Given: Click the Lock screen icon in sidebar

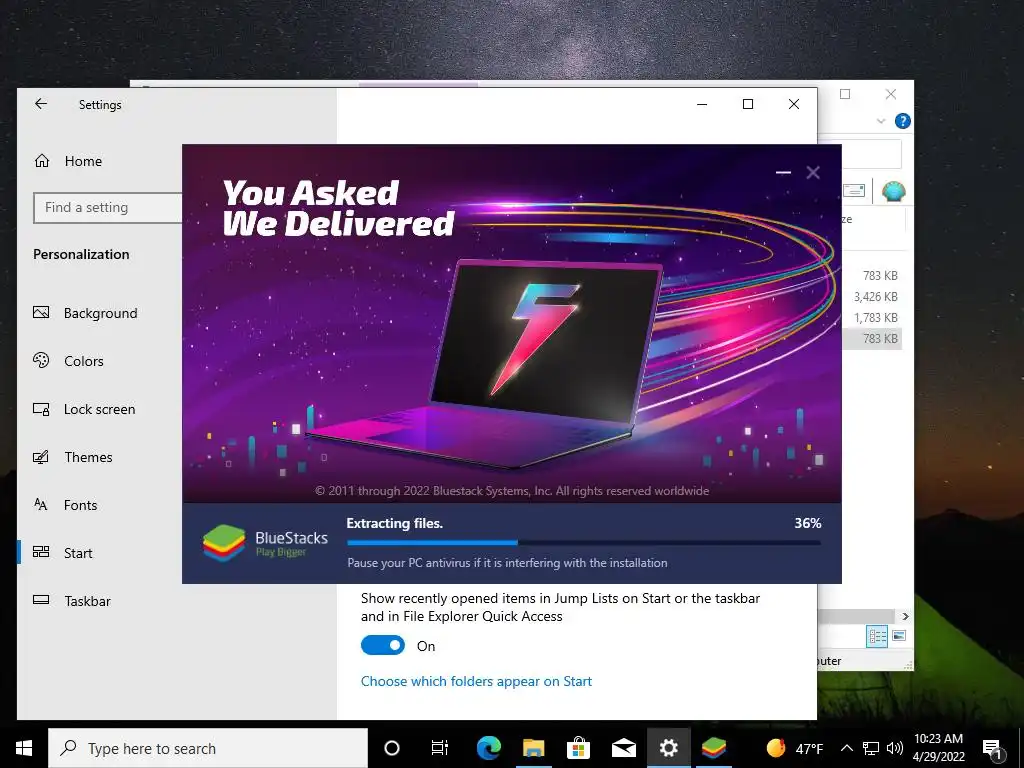Looking at the screenshot, I should point(41,409).
